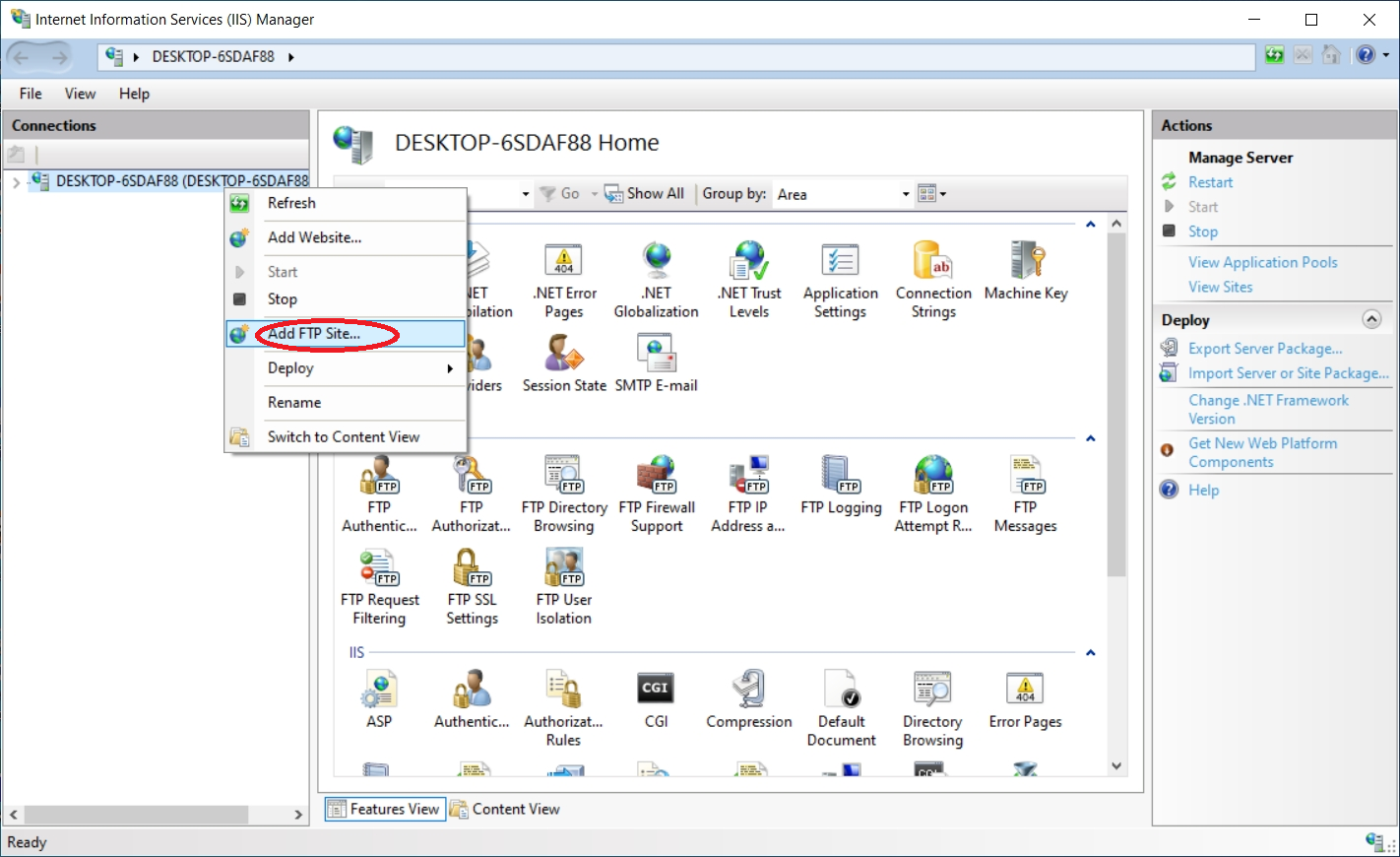Collapse the top feature group
Image resolution: width=1400 pixels, height=857 pixels.
click(x=1091, y=225)
